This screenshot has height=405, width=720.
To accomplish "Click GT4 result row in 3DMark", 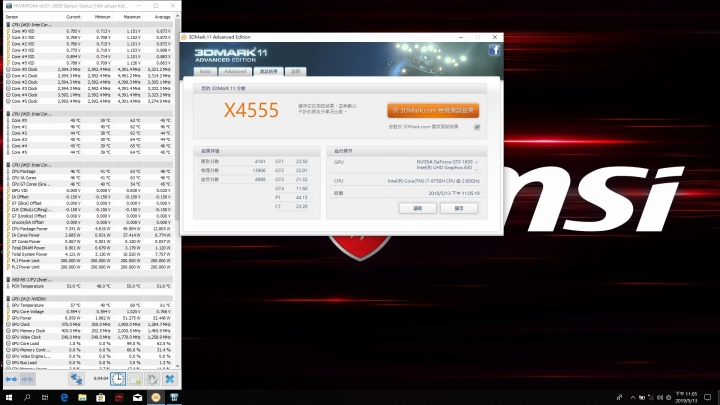I will coord(292,189).
